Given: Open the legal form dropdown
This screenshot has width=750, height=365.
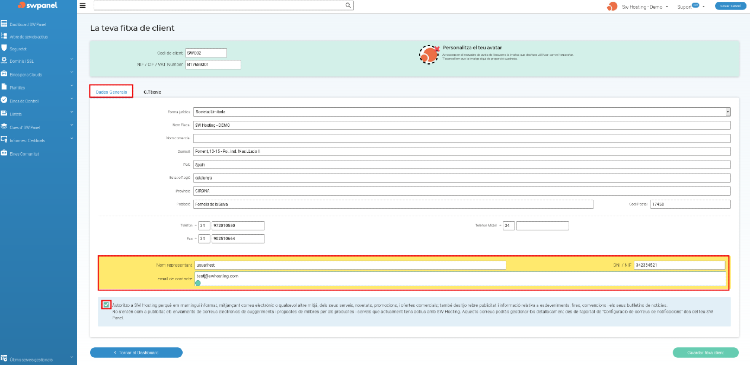Looking at the screenshot, I should (462, 111).
